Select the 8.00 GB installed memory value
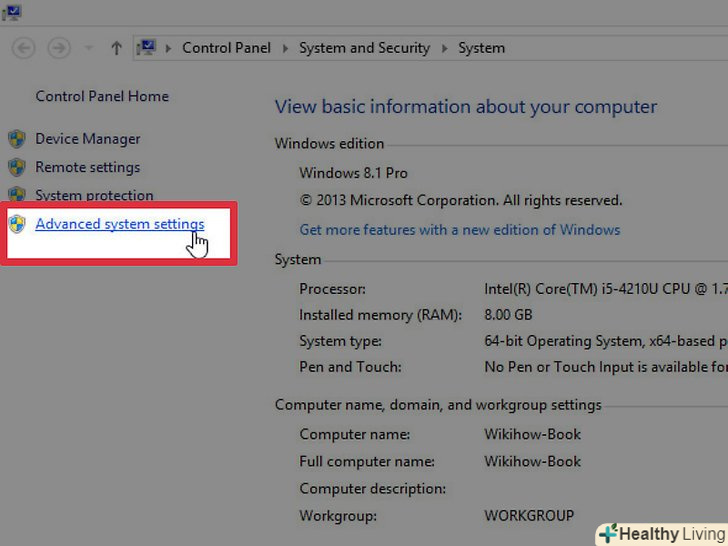Screen dimensions: 728x546 [508, 315]
